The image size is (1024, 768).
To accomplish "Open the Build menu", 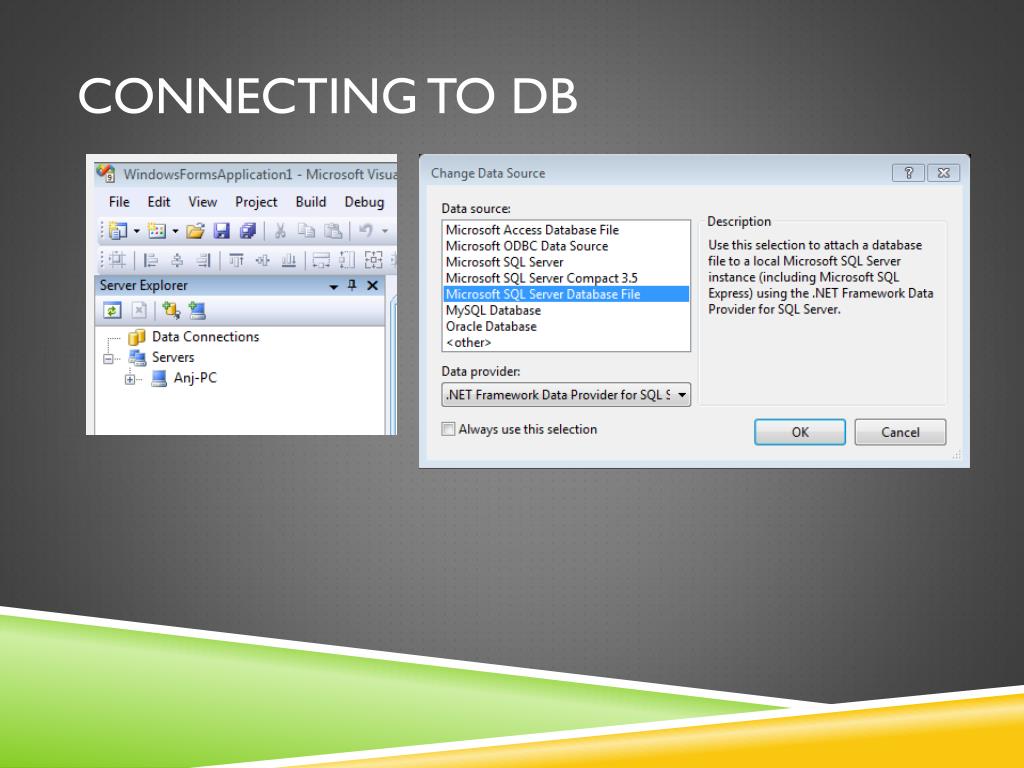I will pyautogui.click(x=310, y=202).
